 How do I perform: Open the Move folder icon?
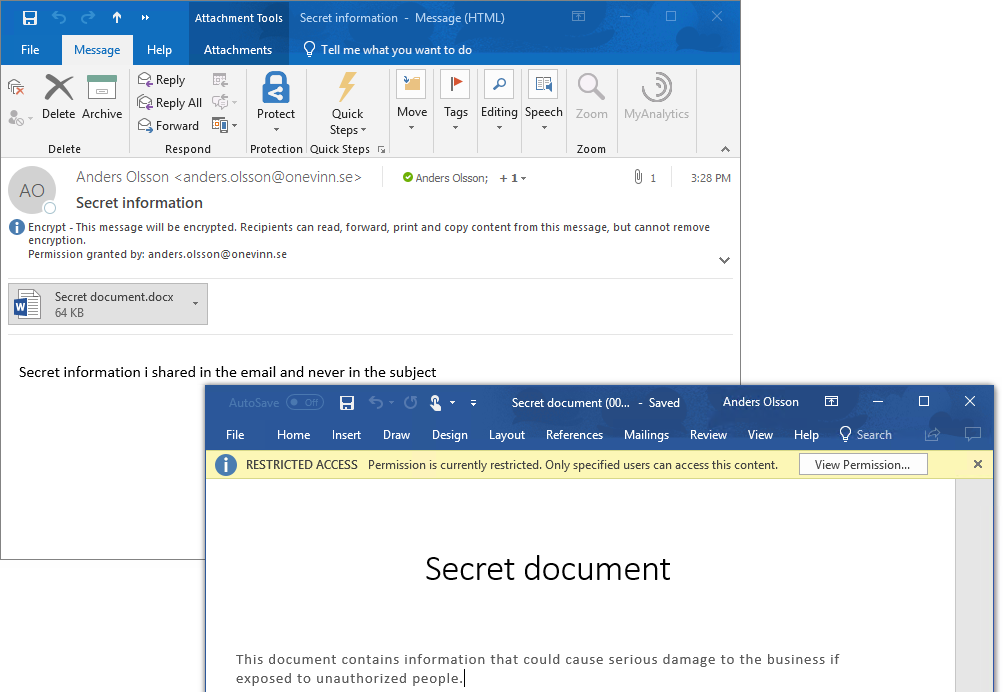pos(411,86)
